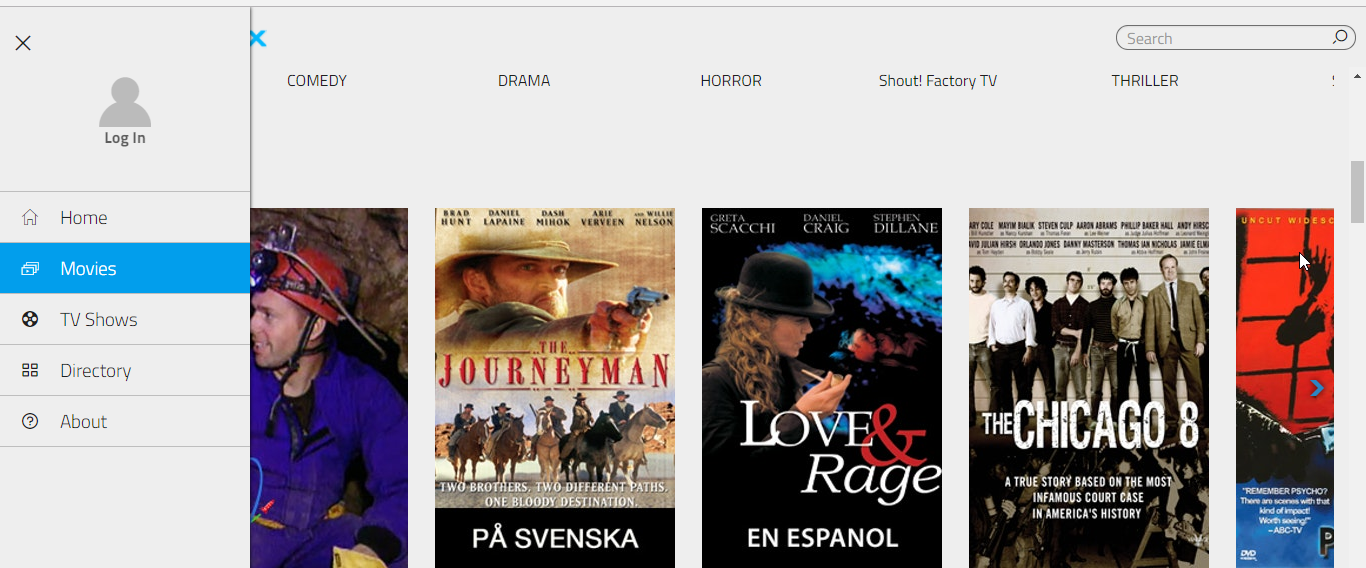Click the Log In link
The height and width of the screenshot is (568, 1366).
click(125, 138)
